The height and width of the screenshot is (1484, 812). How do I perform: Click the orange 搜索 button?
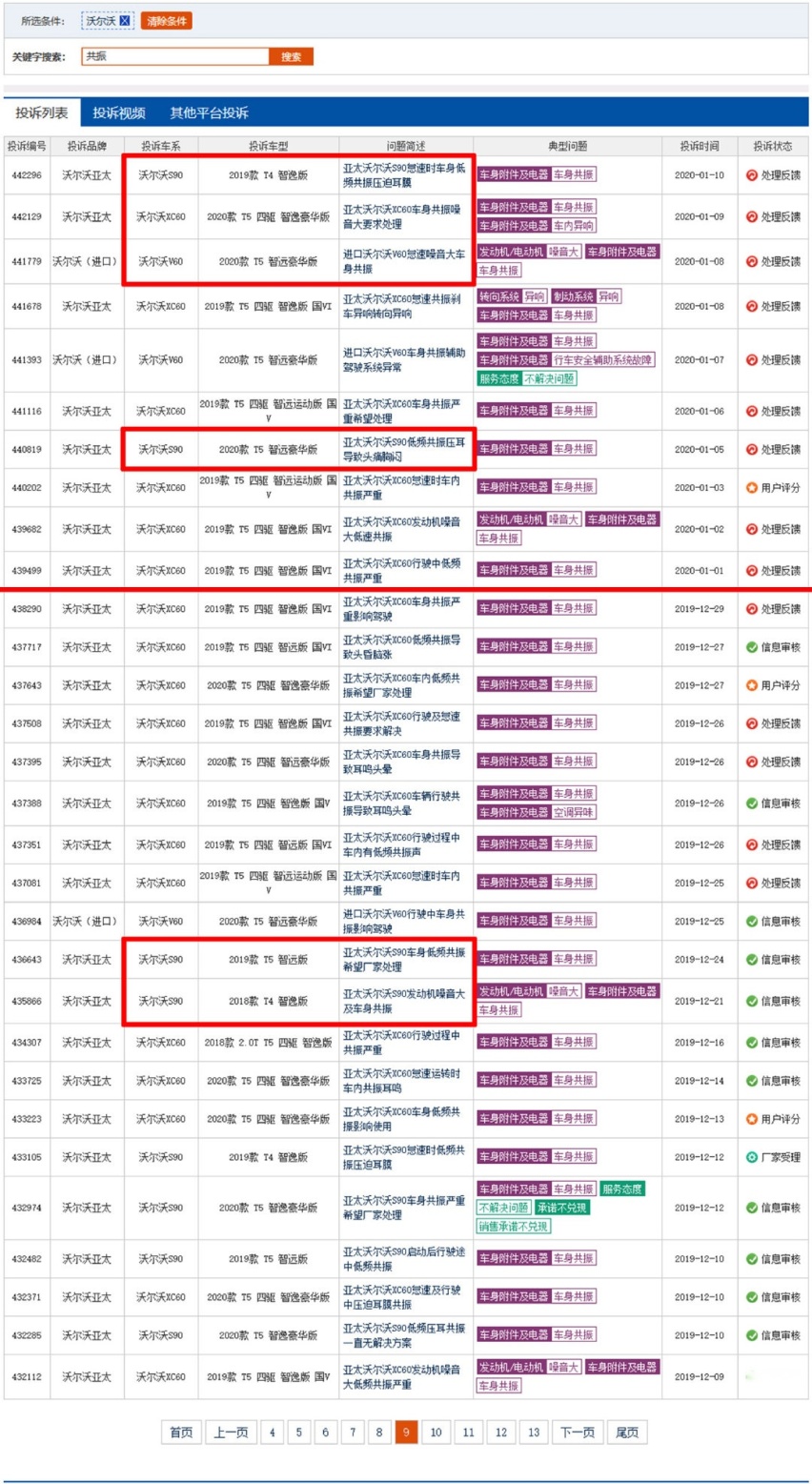292,56
